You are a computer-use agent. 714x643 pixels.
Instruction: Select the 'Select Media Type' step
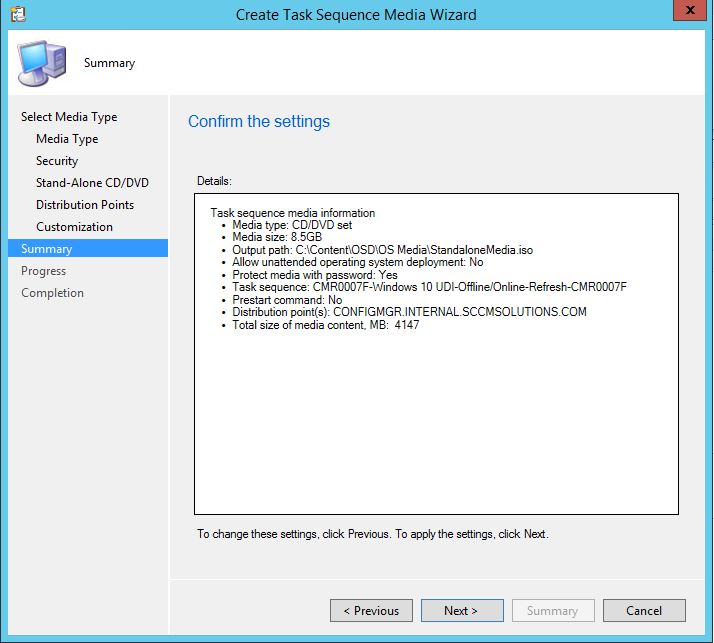(x=69, y=117)
